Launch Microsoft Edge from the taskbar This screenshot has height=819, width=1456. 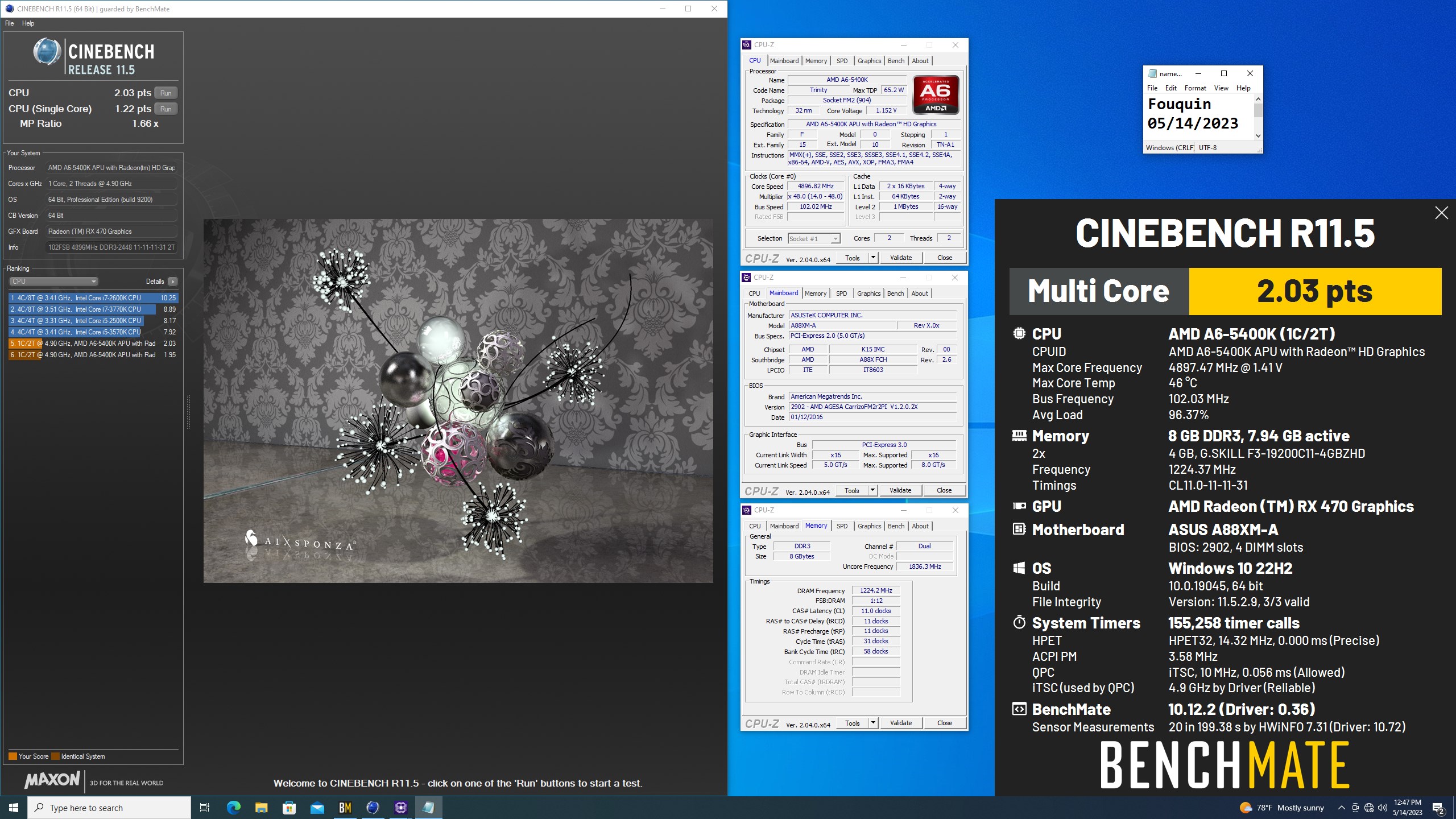pyautogui.click(x=233, y=808)
